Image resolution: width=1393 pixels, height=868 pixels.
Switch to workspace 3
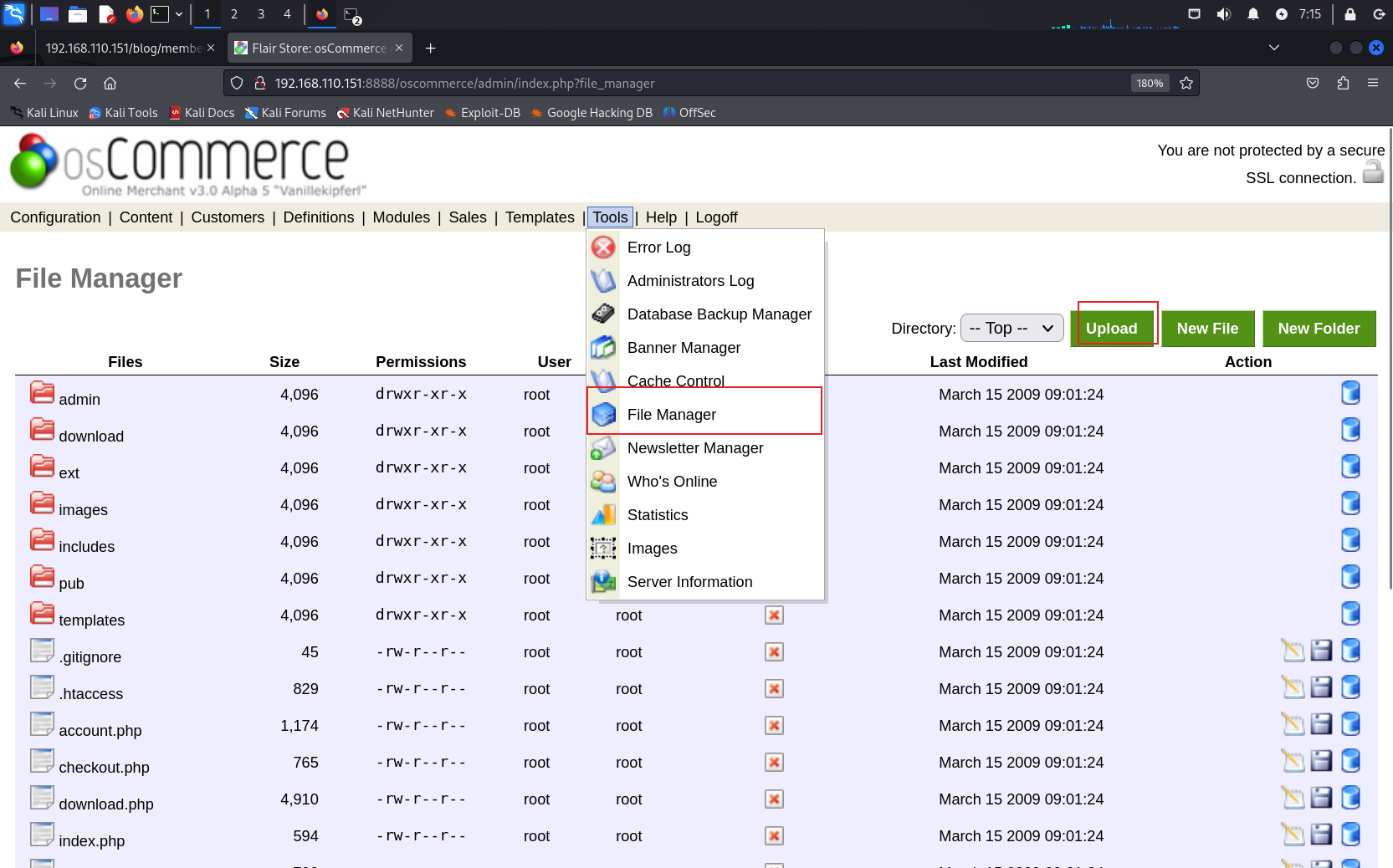(x=261, y=13)
